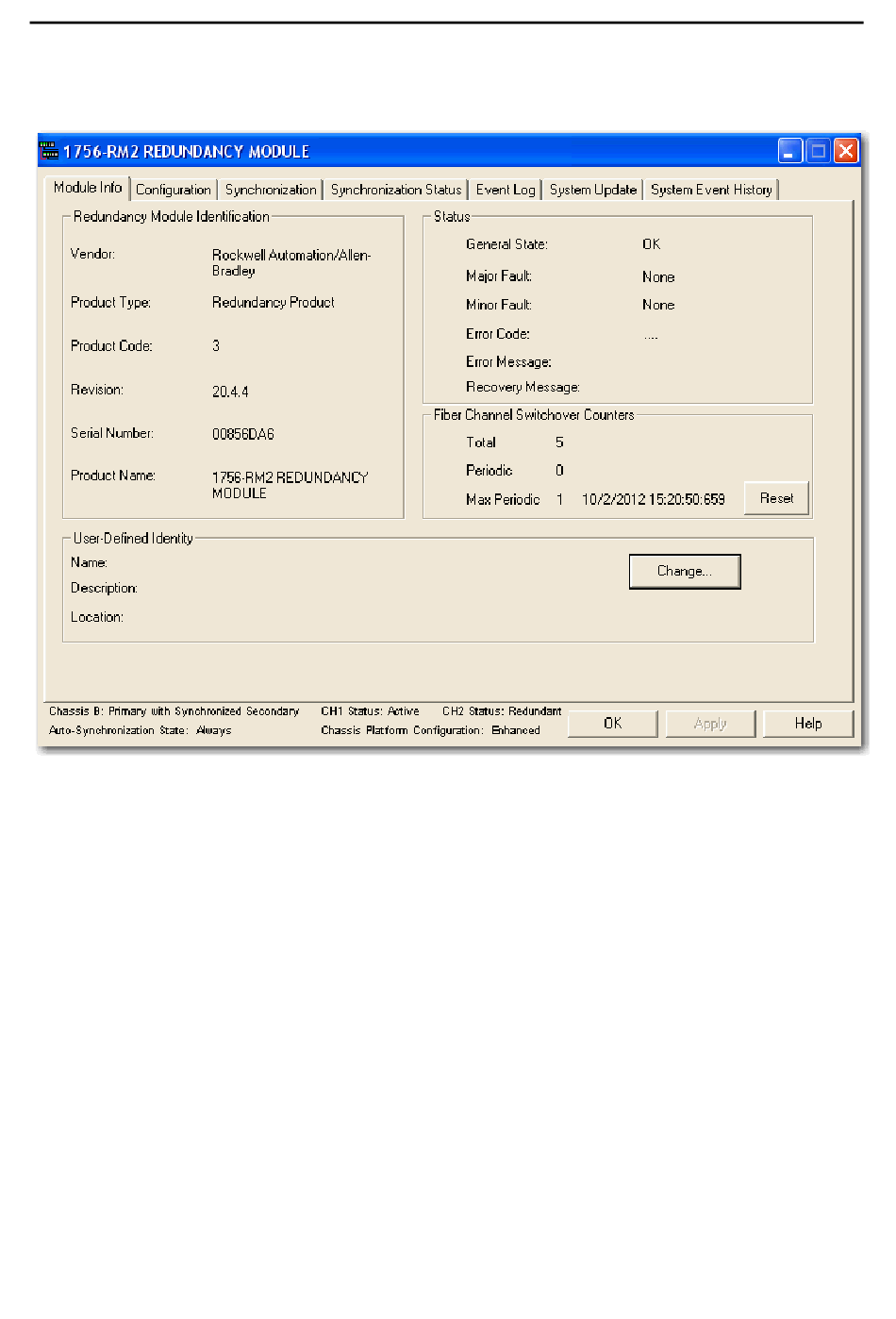Maximize the 1756-RM2 window
This screenshot has width=896, height=1319.
coord(819,151)
